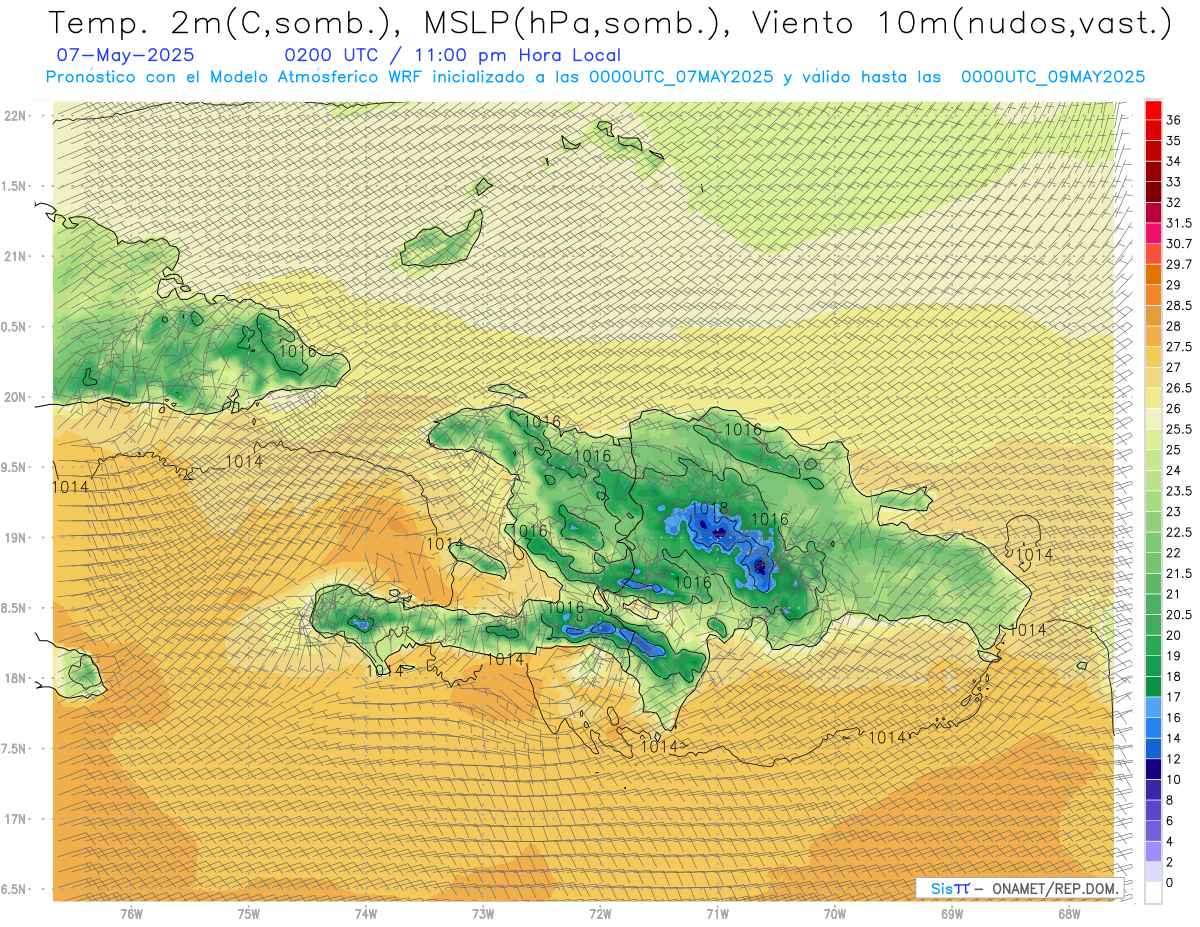1200x927 pixels.
Task: Click legend value '31.5'
Action: click(x=1179, y=223)
